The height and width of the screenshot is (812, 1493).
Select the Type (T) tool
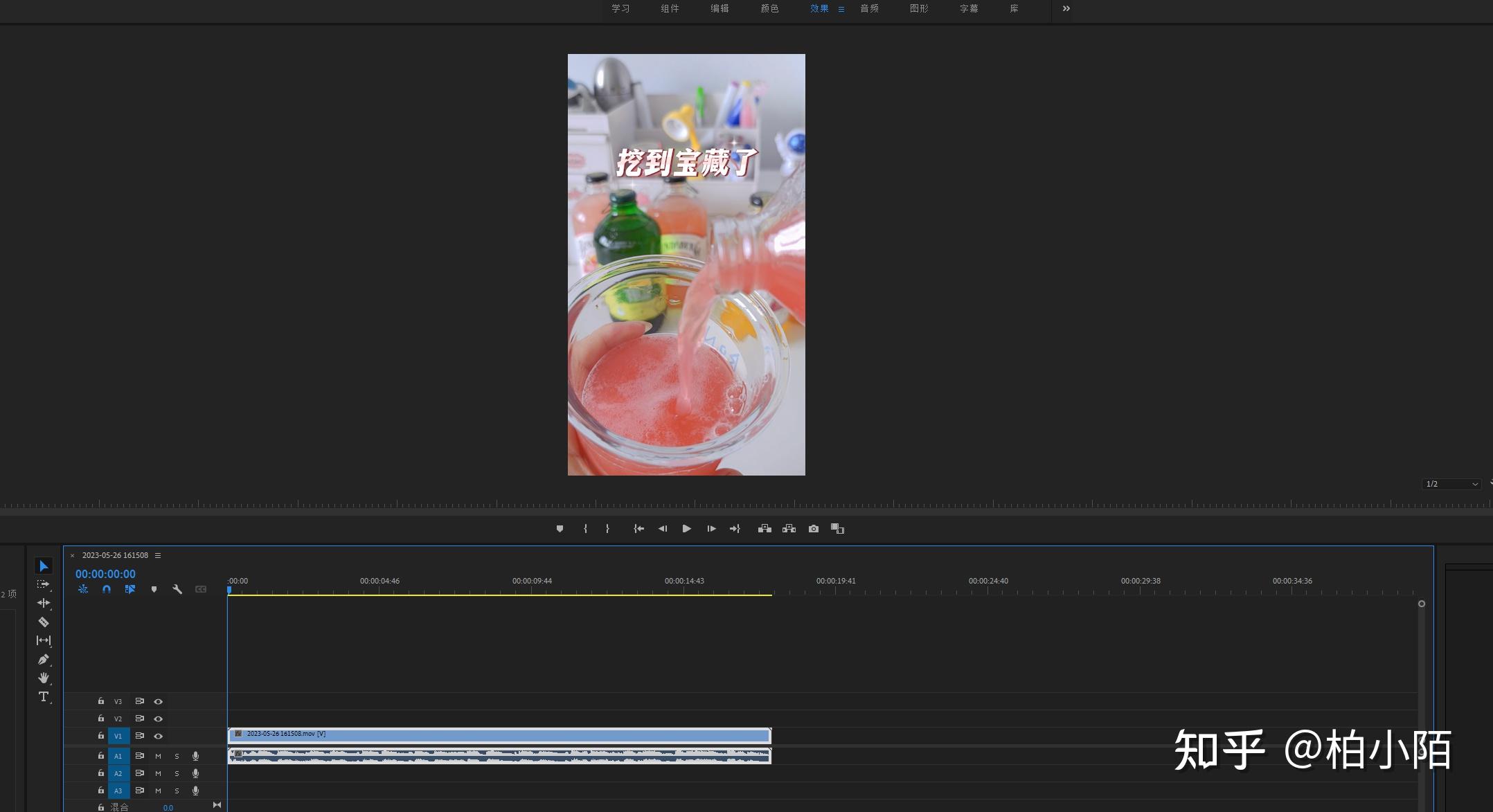[43, 696]
